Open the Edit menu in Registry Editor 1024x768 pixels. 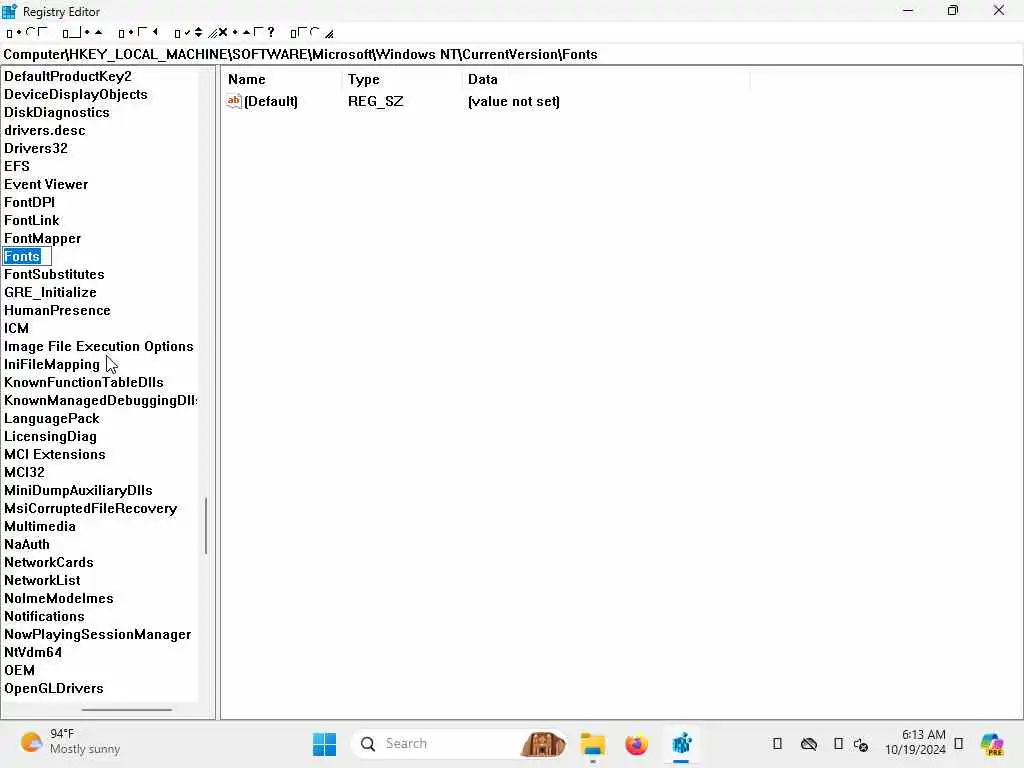82,33
